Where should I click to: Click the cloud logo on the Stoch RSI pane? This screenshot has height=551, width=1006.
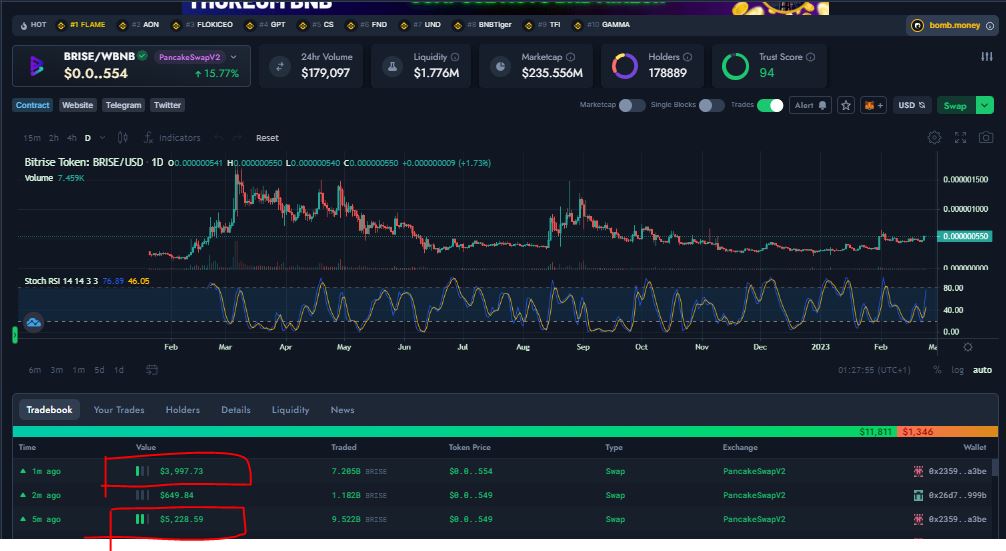pos(33,323)
